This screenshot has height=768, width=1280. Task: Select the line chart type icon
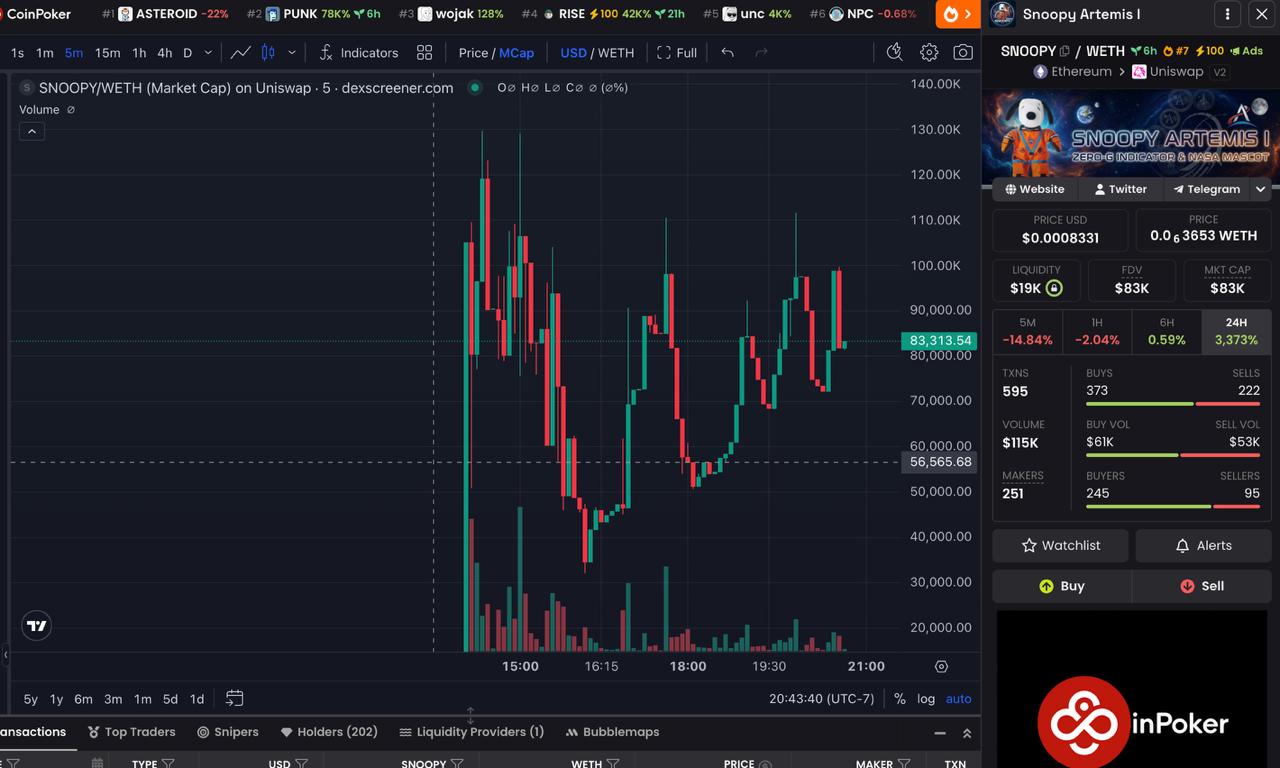(240, 53)
